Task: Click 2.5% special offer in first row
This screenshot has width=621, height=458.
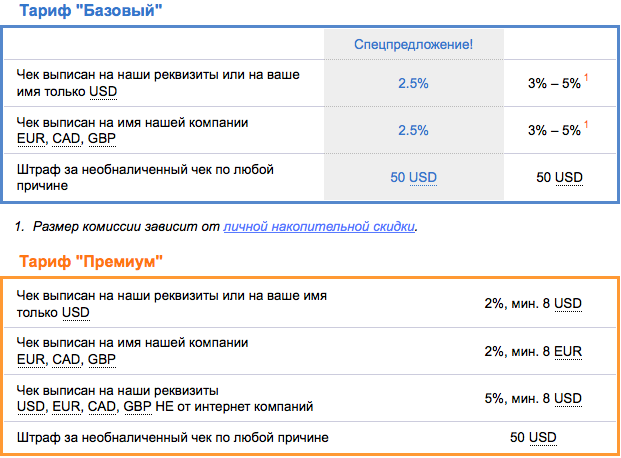Action: 413,84
